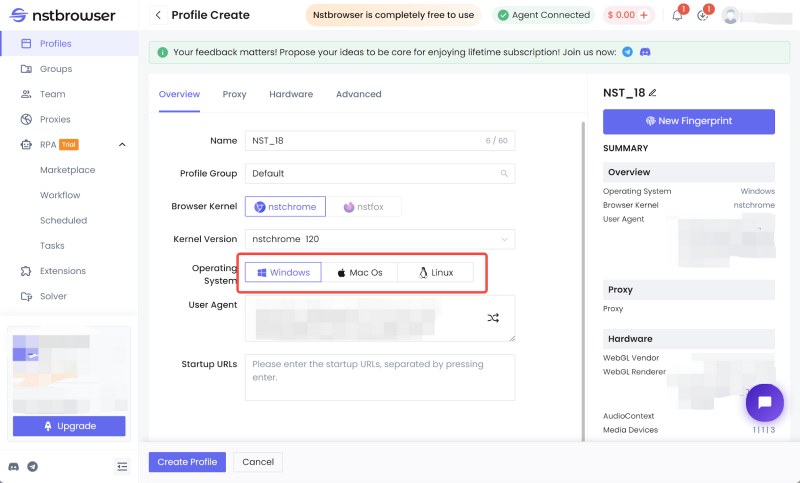The width and height of the screenshot is (800, 483).
Task: Add balance with the plus icon
Action: click(x=644, y=15)
